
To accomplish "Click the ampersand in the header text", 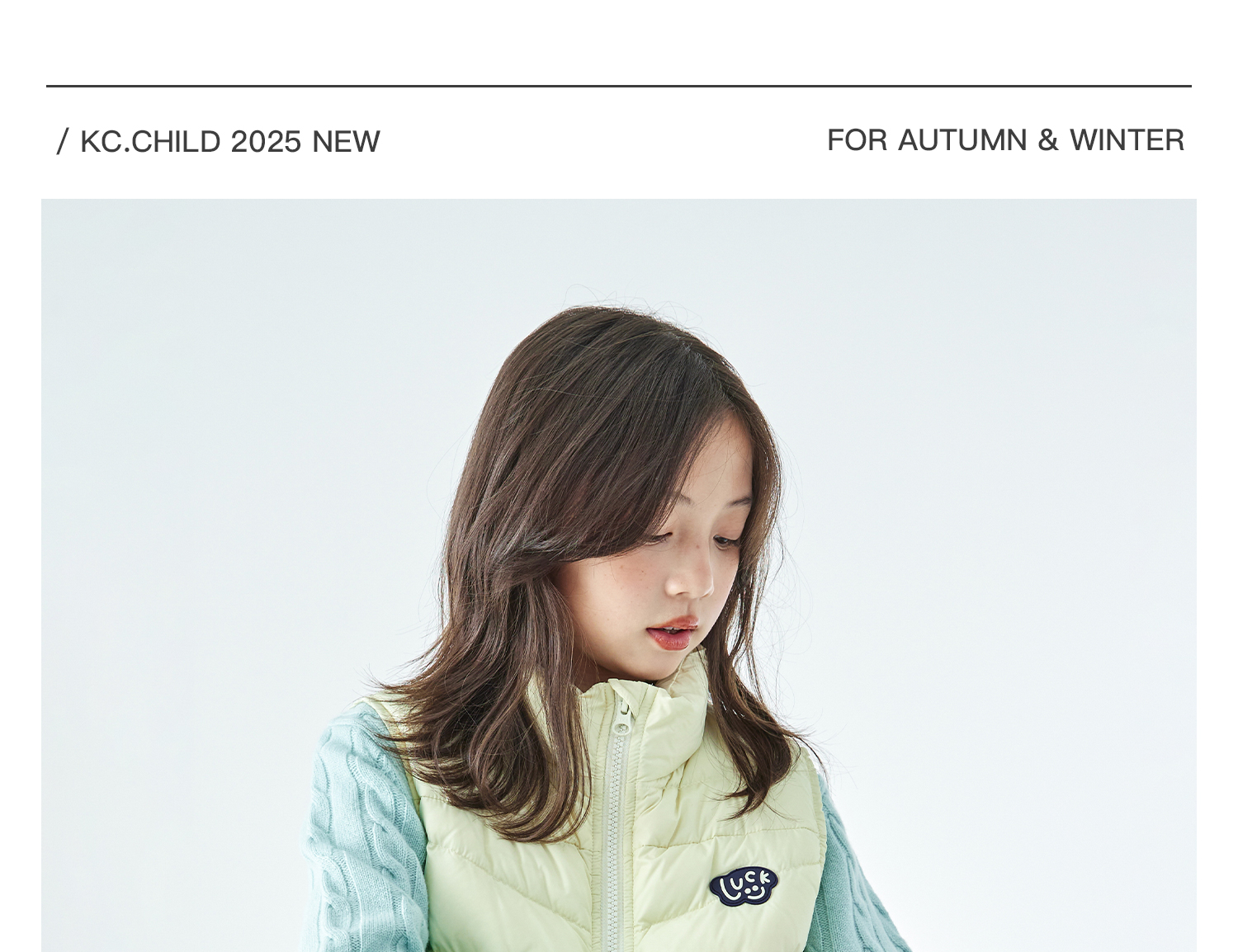I will [x=1047, y=140].
